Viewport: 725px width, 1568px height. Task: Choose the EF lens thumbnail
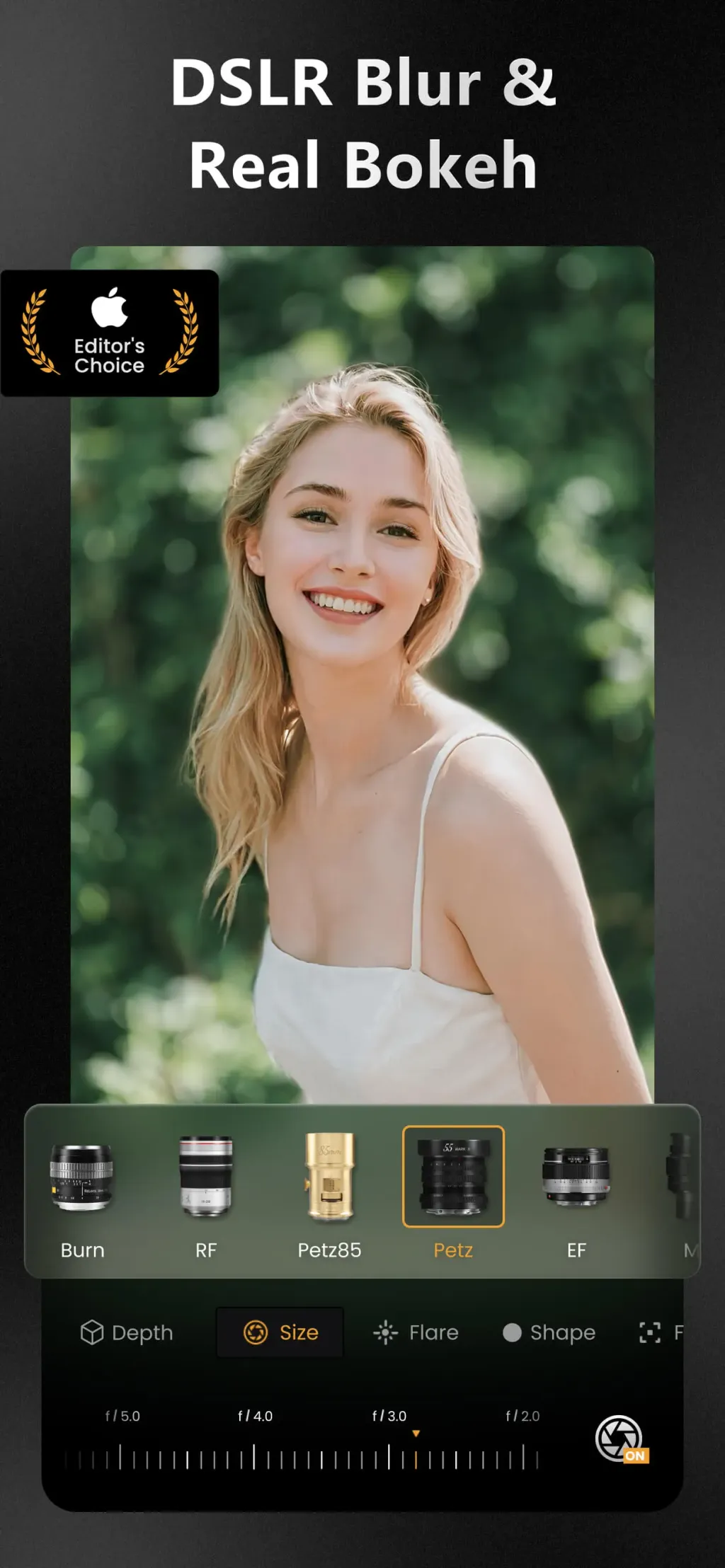click(576, 1176)
